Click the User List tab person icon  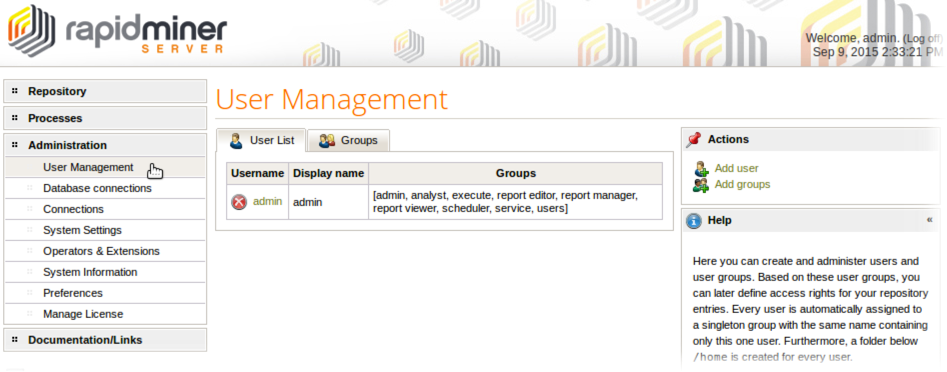236,141
